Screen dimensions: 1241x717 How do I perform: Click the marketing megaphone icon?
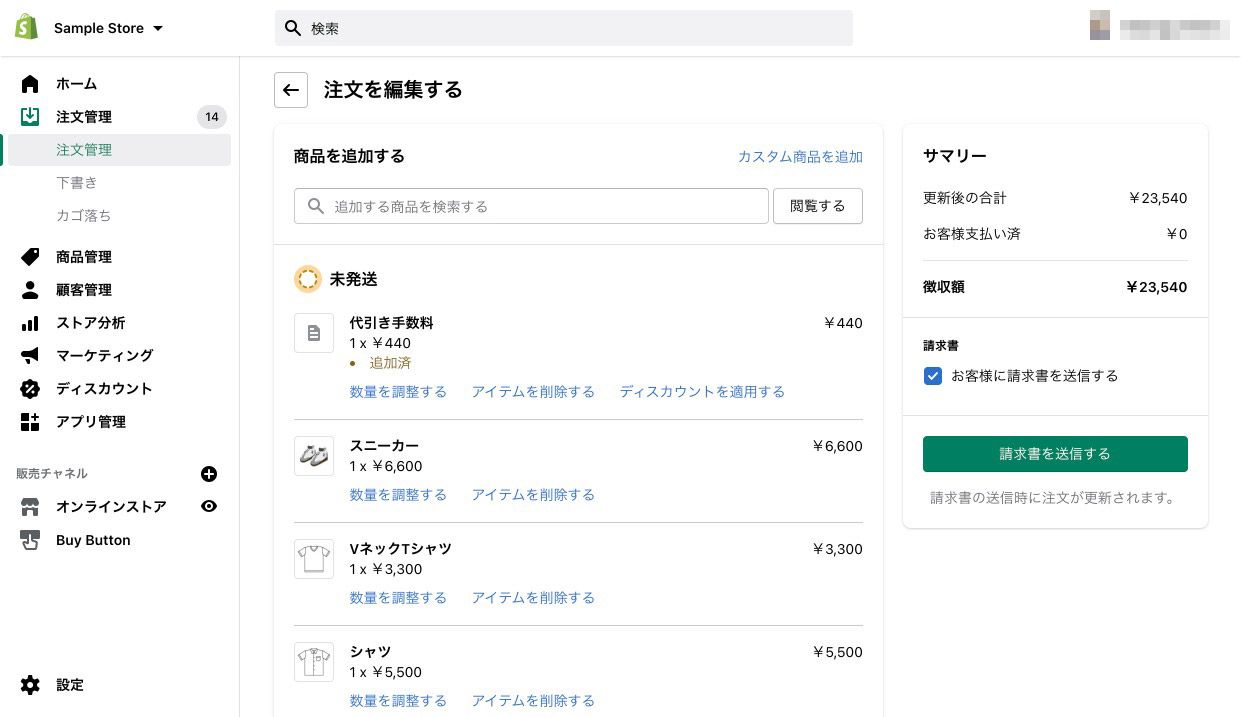30,356
